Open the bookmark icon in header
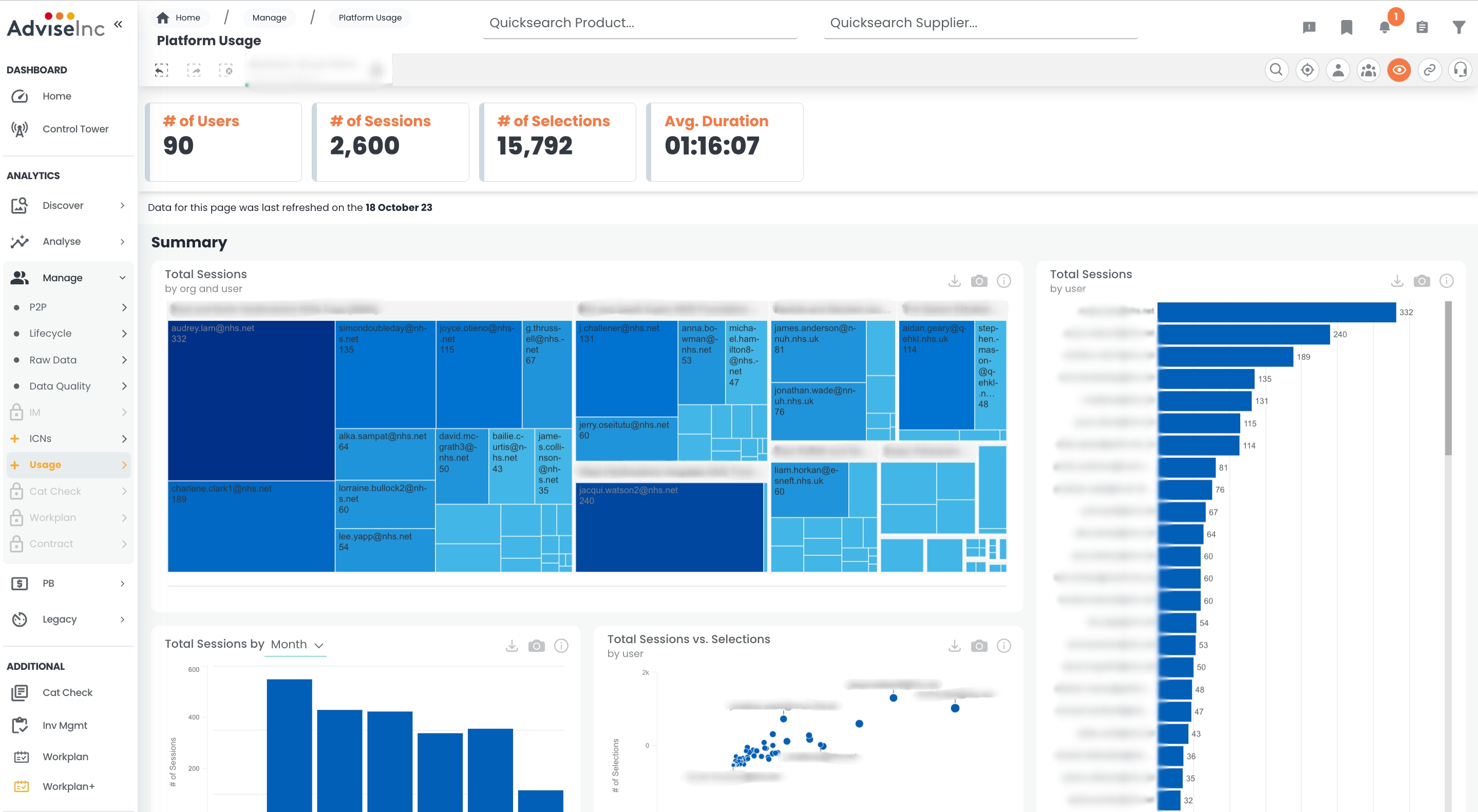This screenshot has width=1478, height=812. [1346, 27]
